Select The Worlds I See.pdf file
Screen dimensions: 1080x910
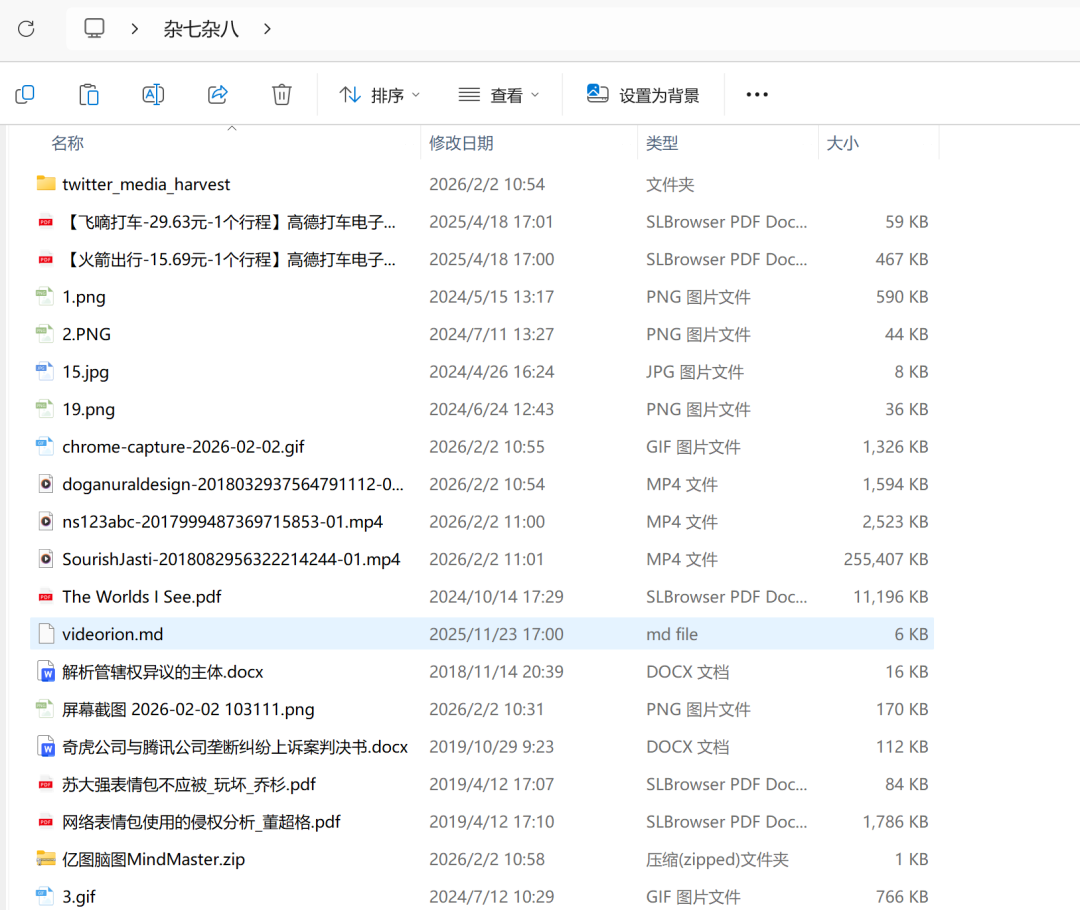click(x=141, y=597)
